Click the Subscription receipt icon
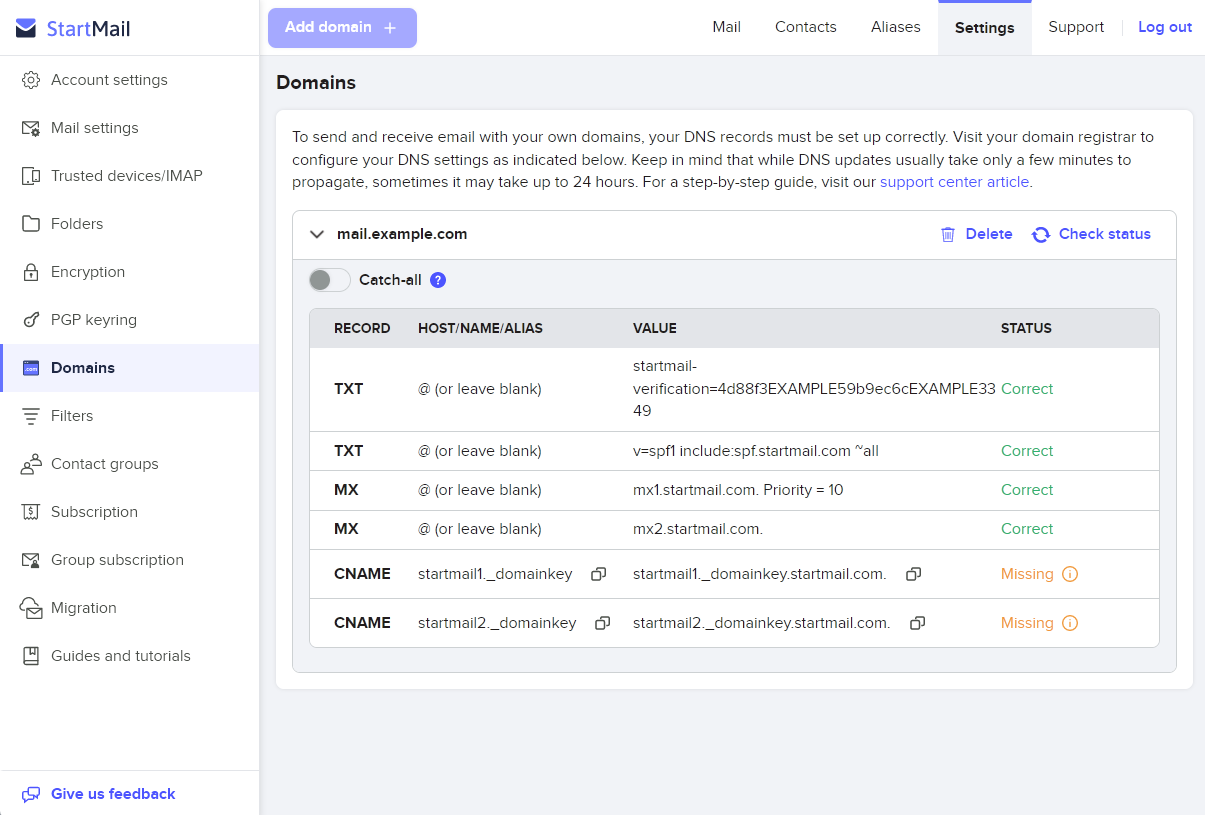Image resolution: width=1205 pixels, height=815 pixels. tap(31, 512)
